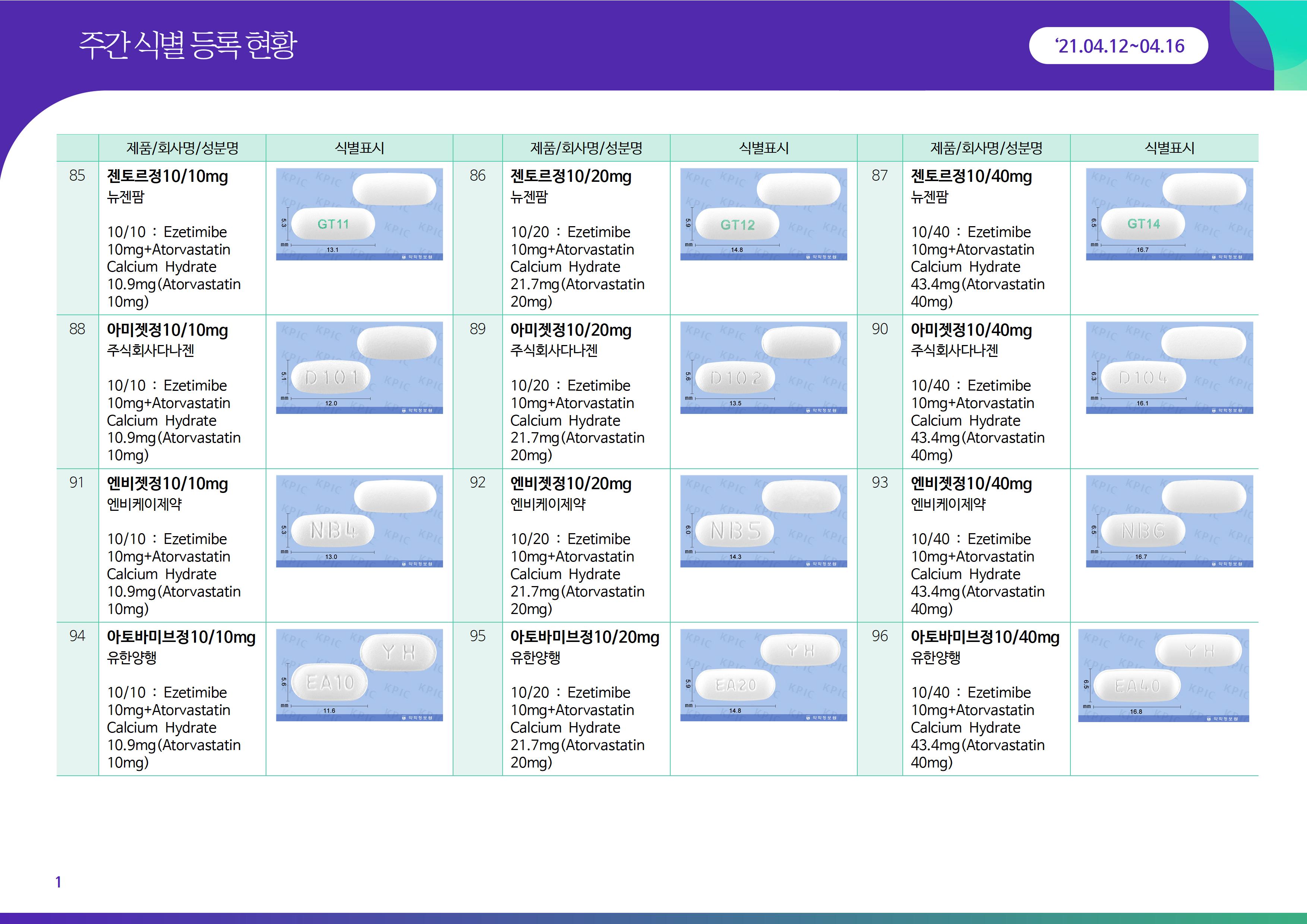Select the D104 tablet image

pos(1169,368)
